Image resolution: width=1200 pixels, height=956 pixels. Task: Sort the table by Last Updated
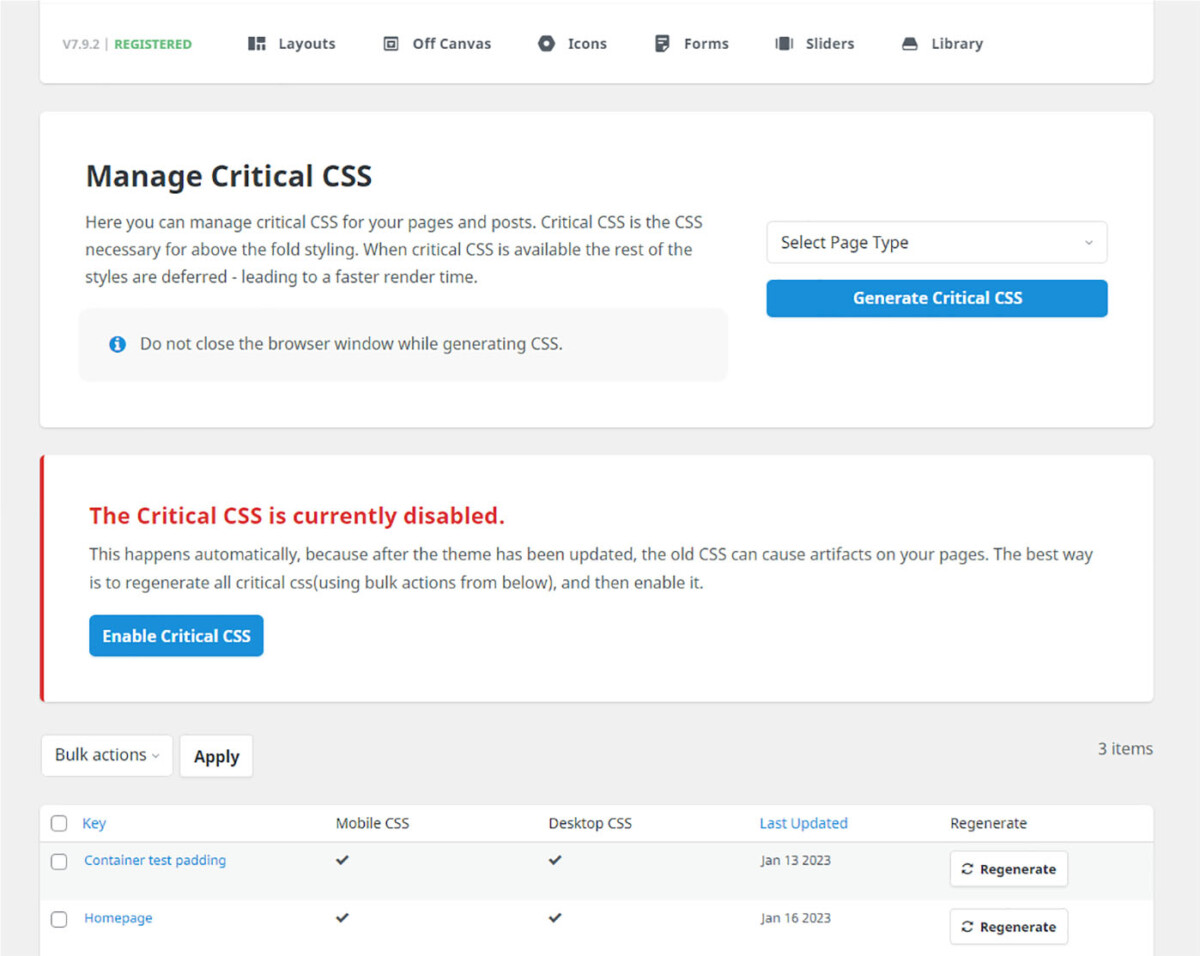point(803,823)
